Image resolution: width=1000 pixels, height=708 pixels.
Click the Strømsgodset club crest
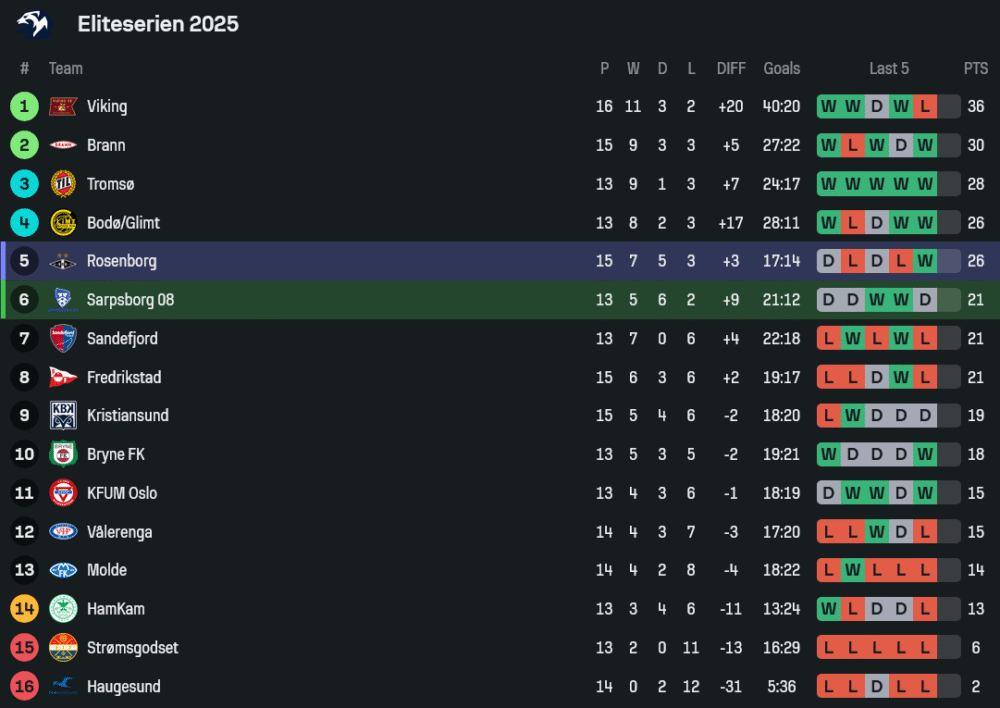tap(63, 648)
